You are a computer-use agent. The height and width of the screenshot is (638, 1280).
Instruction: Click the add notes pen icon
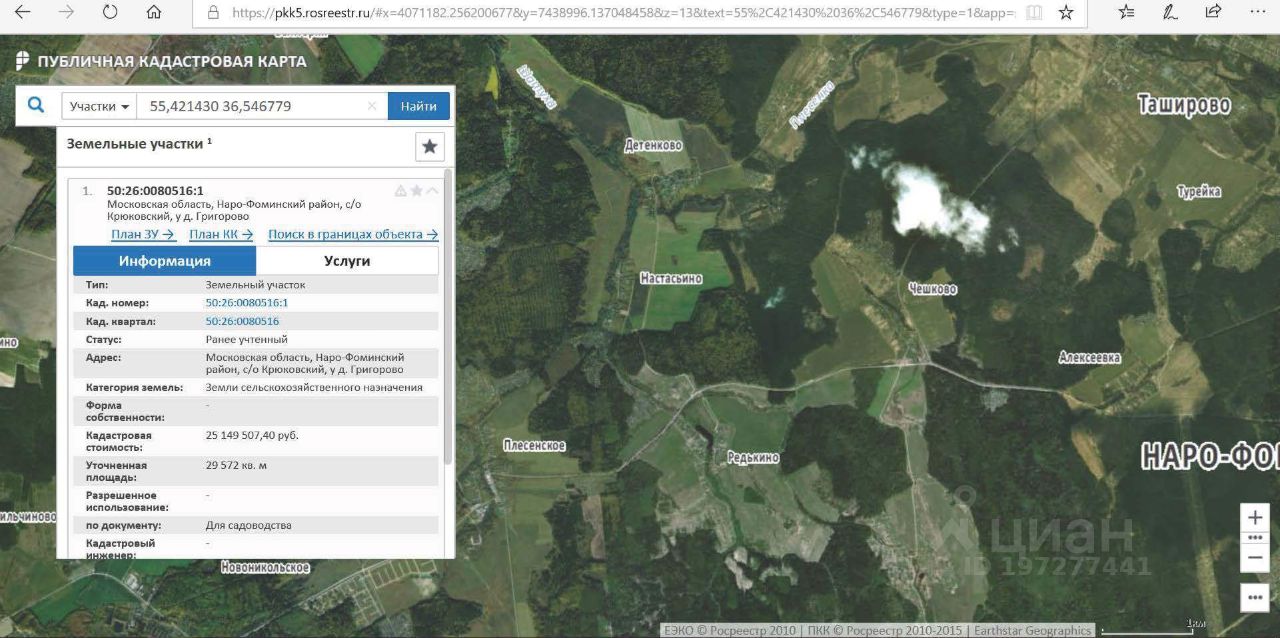coord(1170,12)
